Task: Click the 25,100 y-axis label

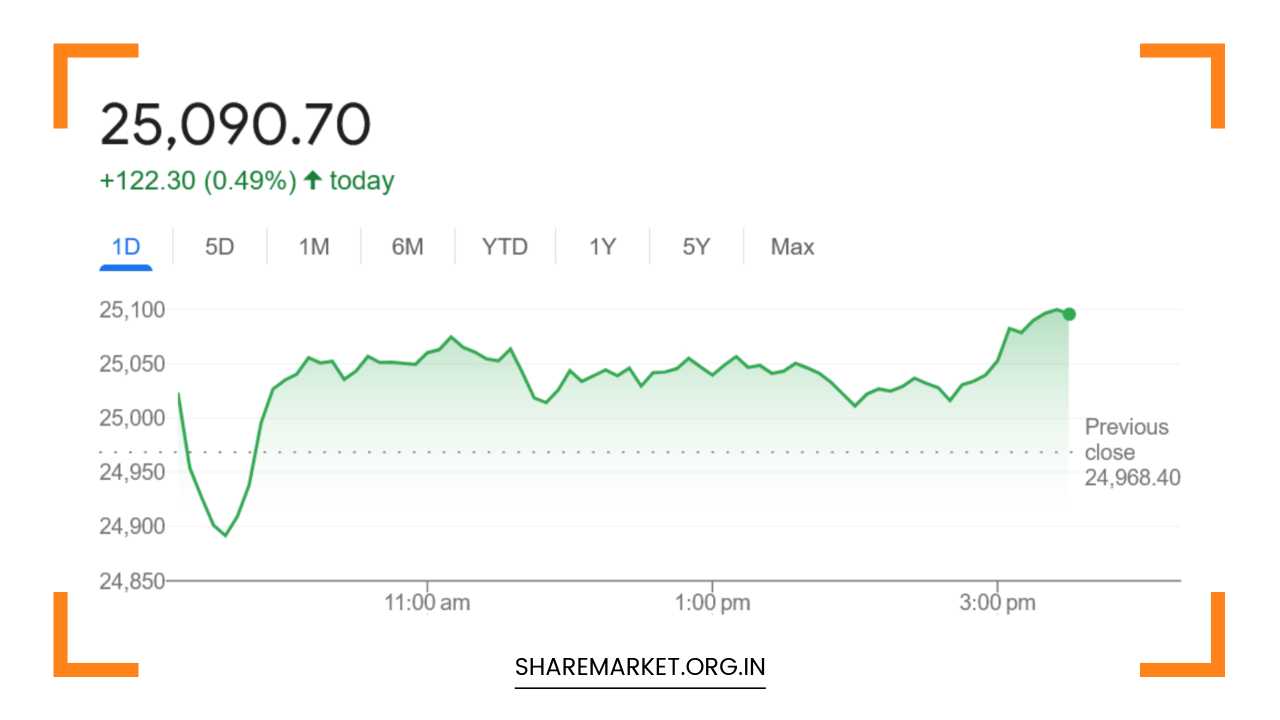Action: pyautogui.click(x=131, y=310)
